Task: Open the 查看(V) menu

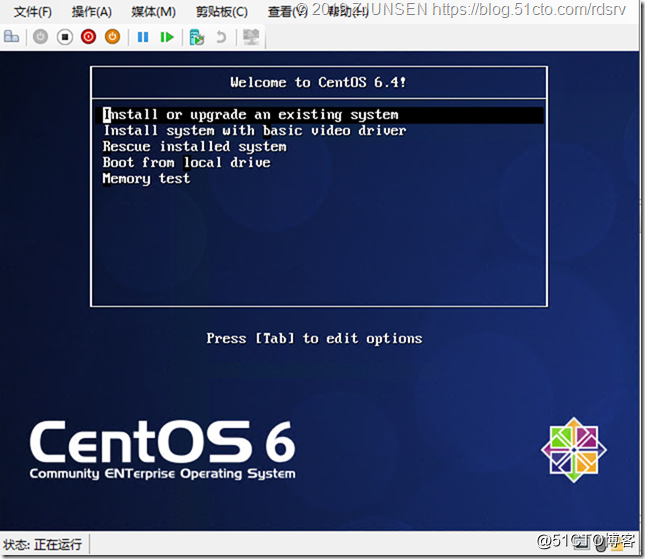Action: coord(287,12)
